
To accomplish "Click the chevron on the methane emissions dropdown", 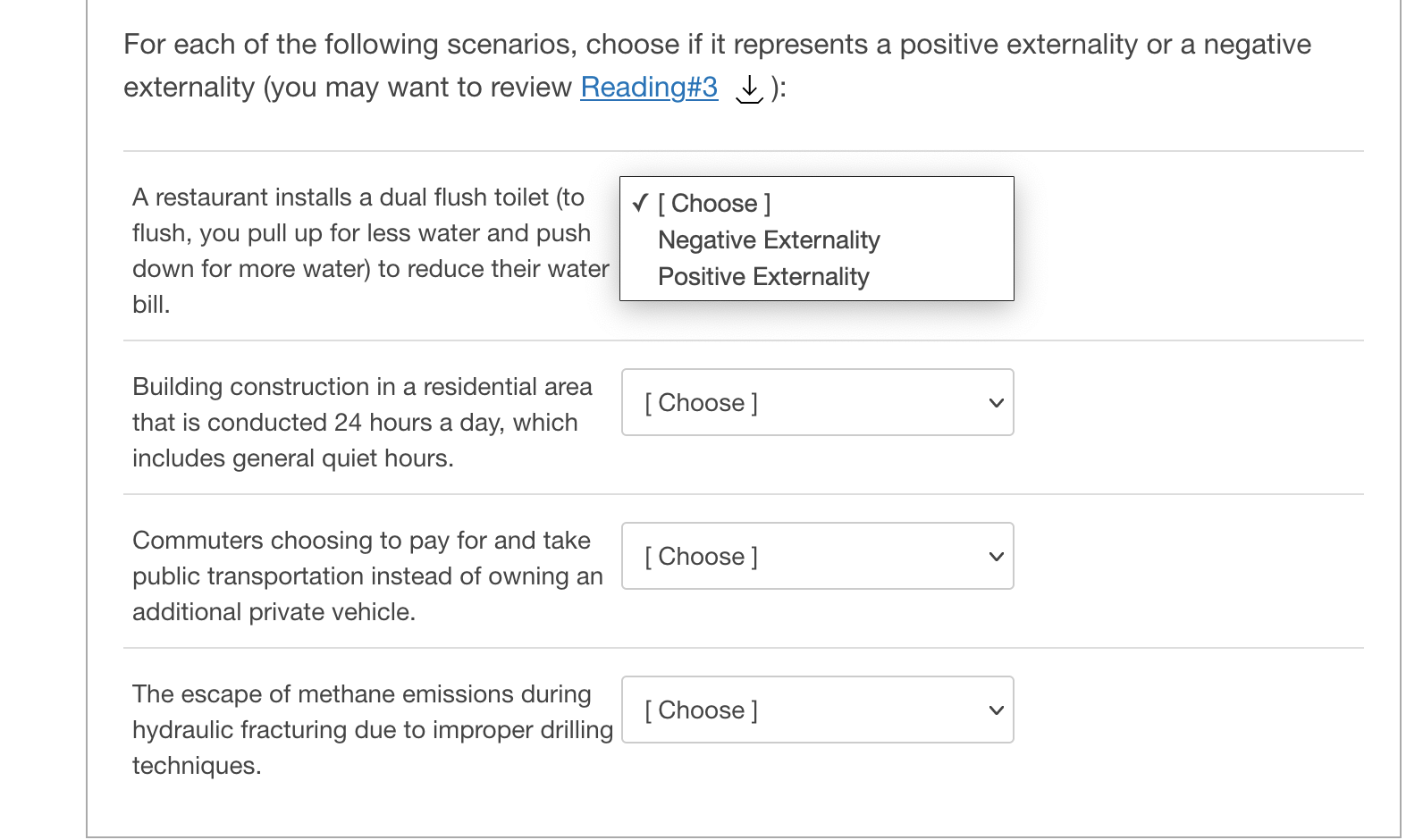I will (x=996, y=710).
